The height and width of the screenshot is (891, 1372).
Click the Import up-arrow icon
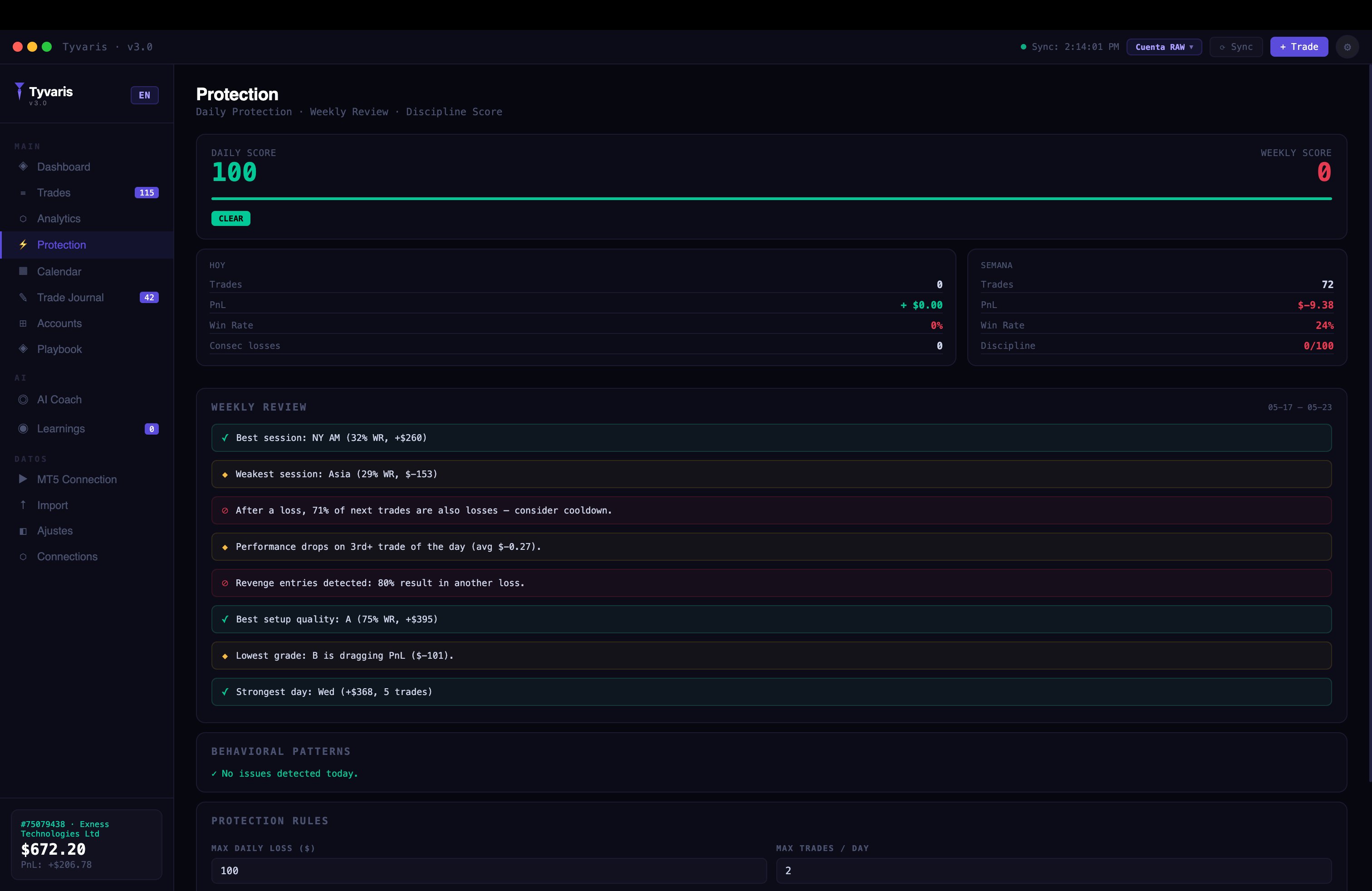(x=23, y=505)
